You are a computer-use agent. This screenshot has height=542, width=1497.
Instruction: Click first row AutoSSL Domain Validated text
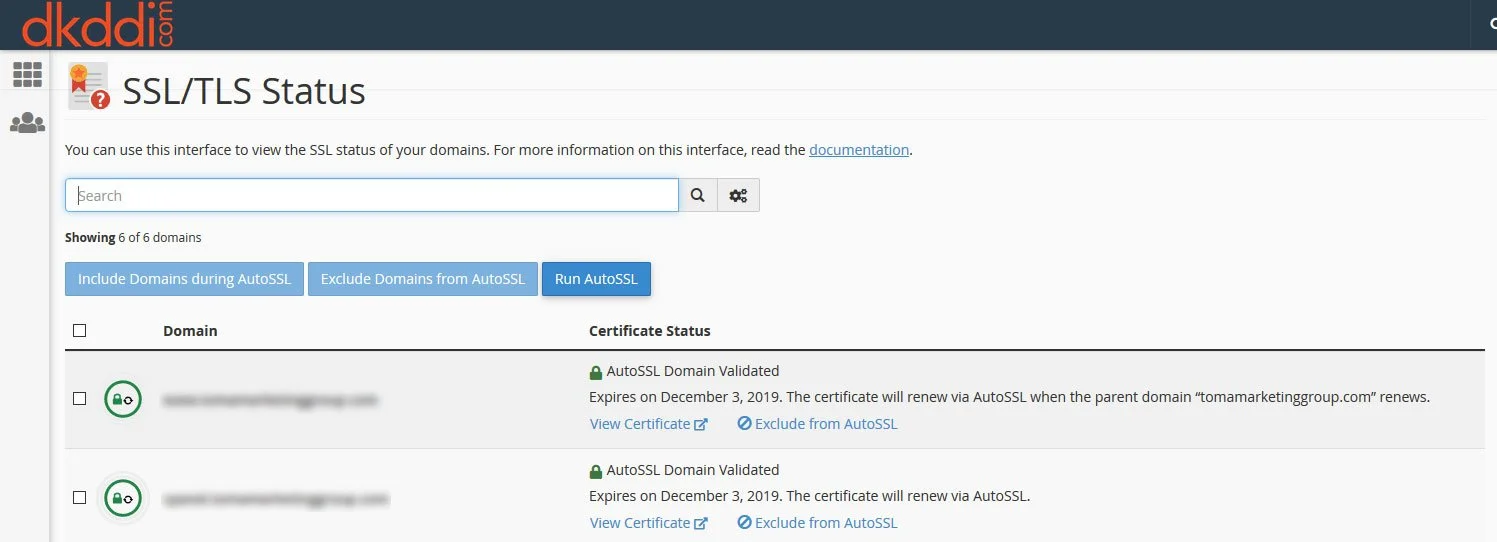coord(692,371)
